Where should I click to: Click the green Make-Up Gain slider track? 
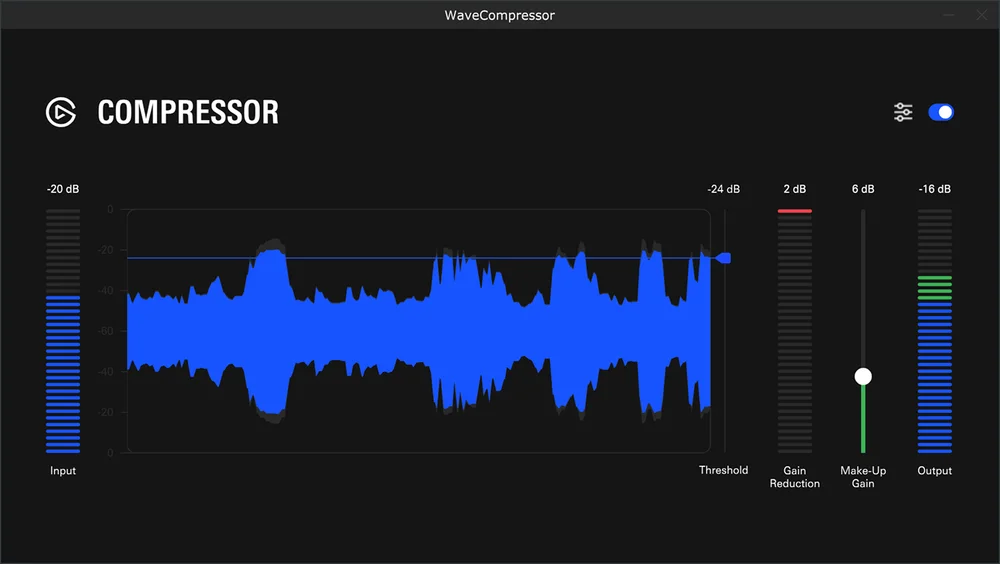863,419
